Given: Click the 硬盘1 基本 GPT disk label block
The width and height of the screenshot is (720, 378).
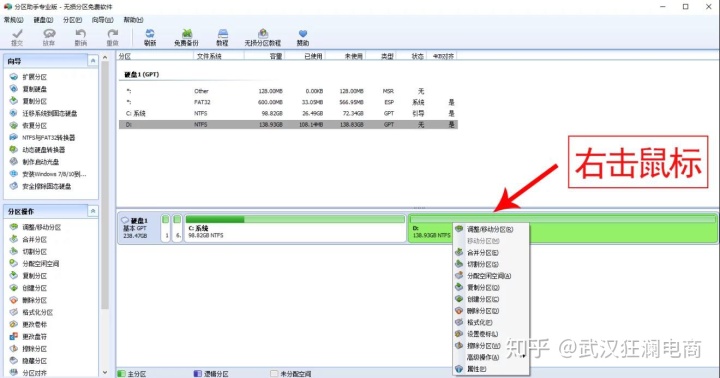Looking at the screenshot, I should (139, 228).
